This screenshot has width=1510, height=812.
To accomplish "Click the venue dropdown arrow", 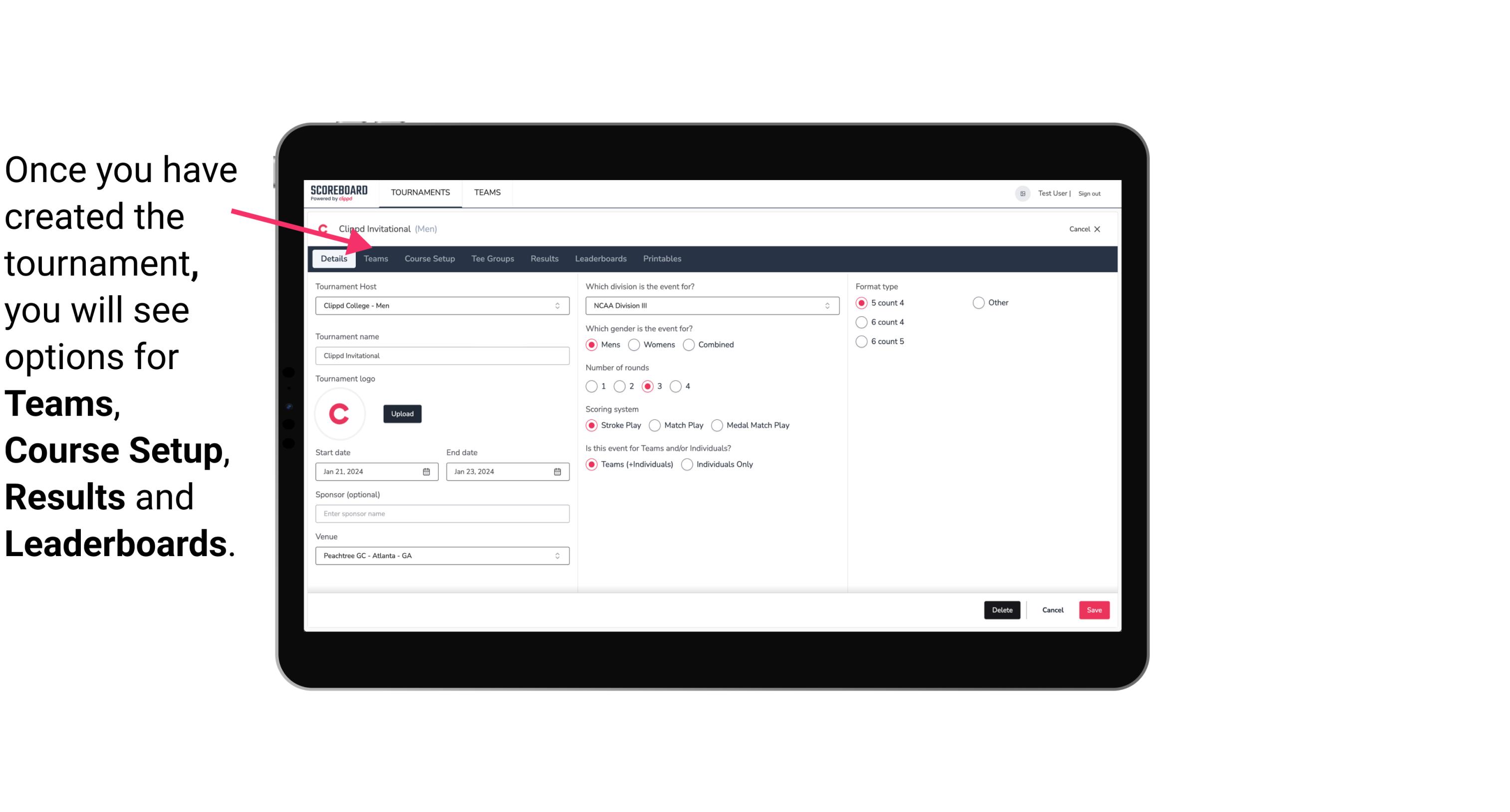I will (x=558, y=555).
